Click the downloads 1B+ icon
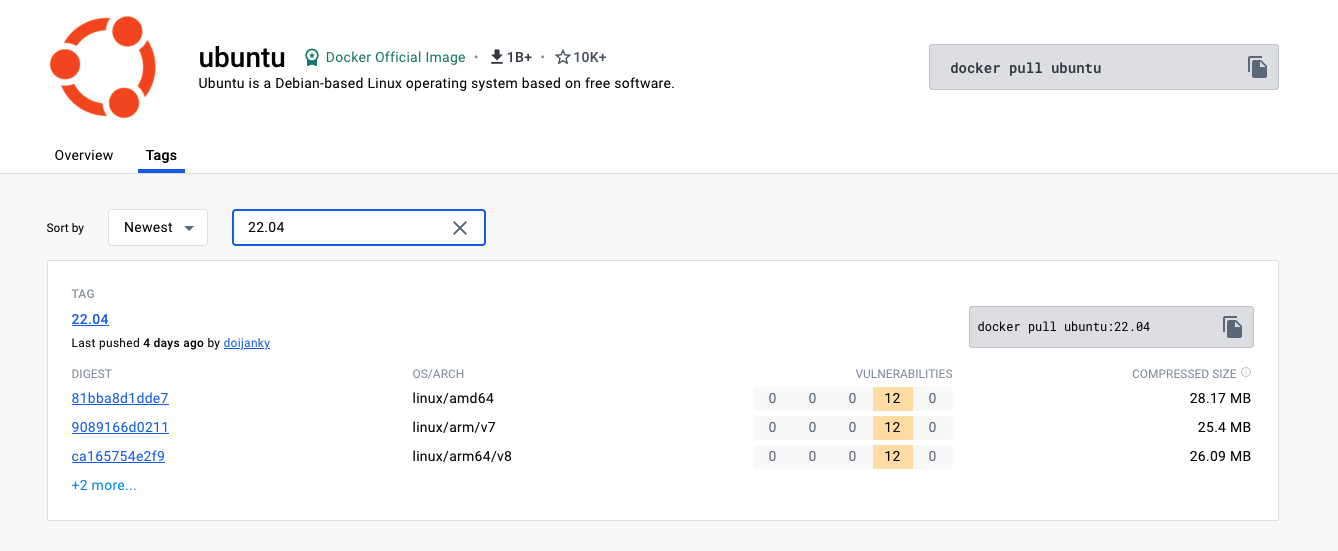 [x=496, y=57]
